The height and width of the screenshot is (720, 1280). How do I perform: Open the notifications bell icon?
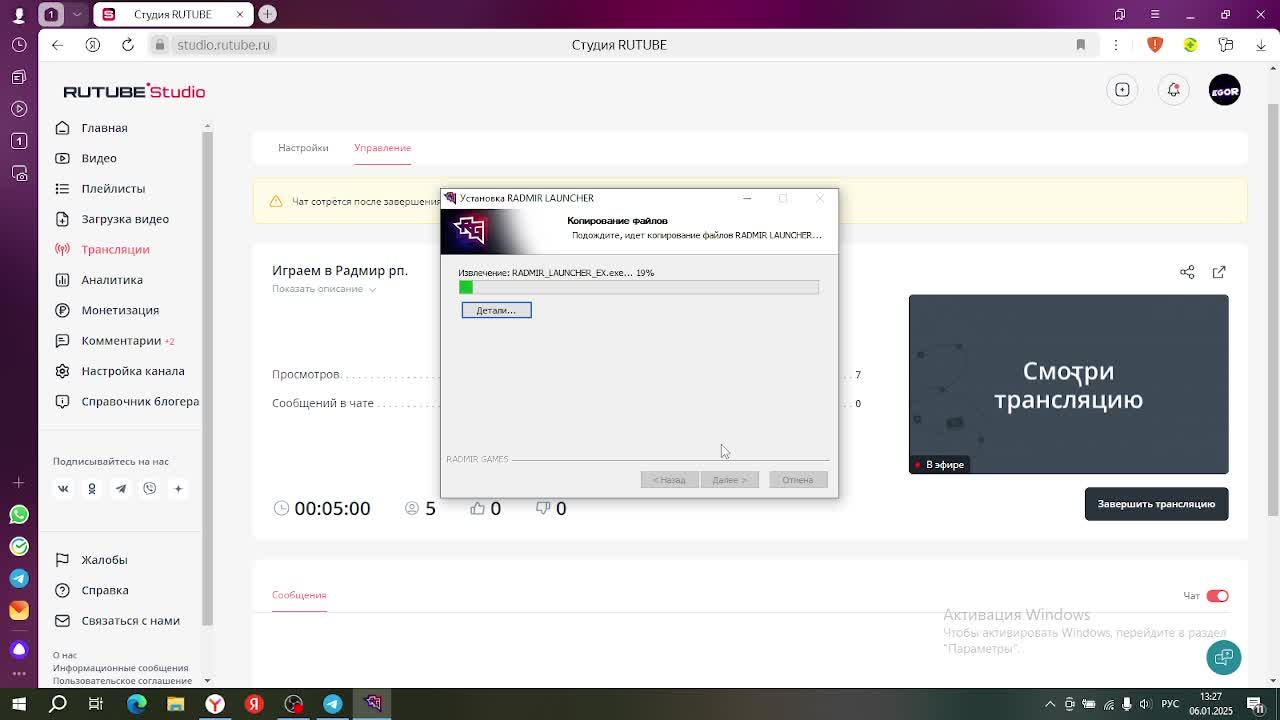1174,90
